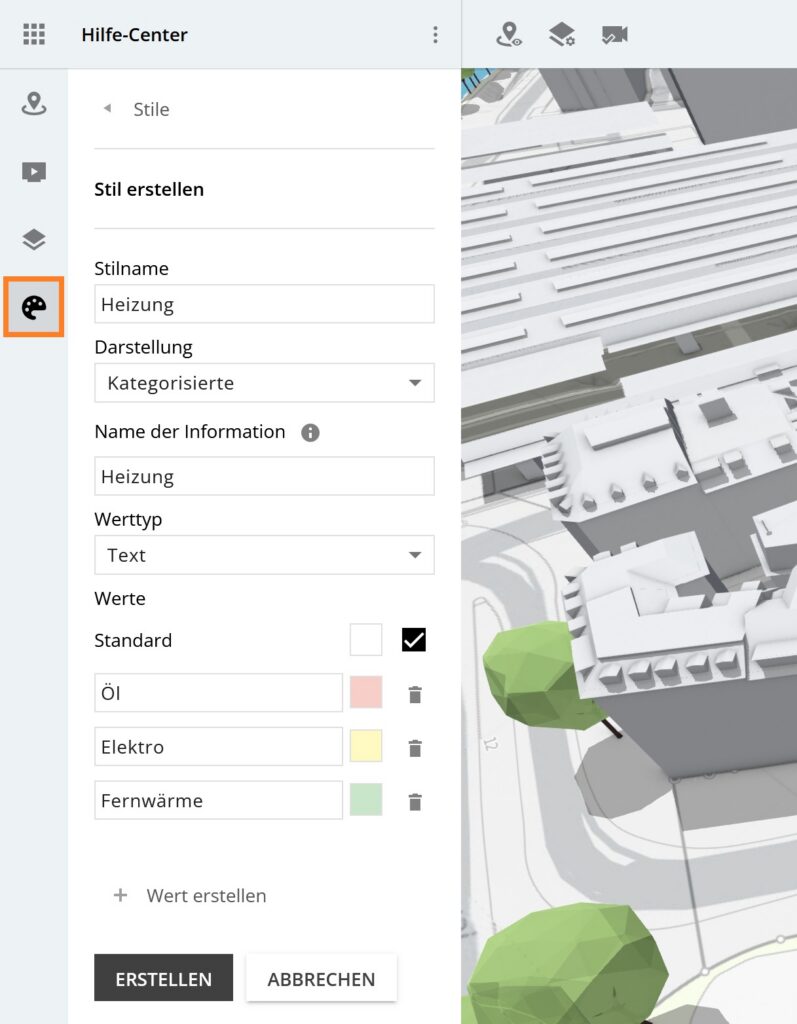Delete the Fernwärme value row
This screenshot has width=797, height=1024.
(x=415, y=802)
